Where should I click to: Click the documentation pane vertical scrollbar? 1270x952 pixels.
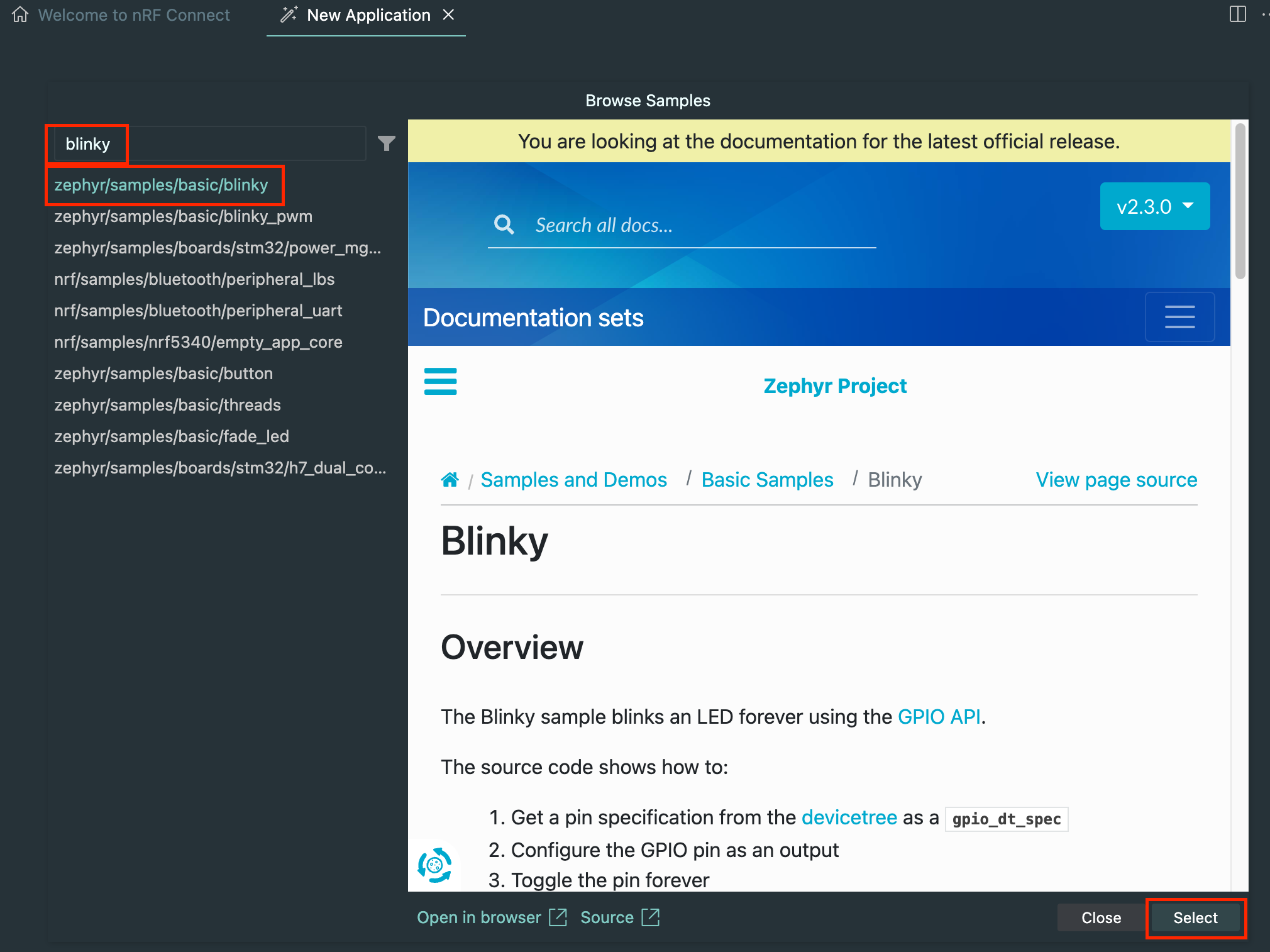1240,201
